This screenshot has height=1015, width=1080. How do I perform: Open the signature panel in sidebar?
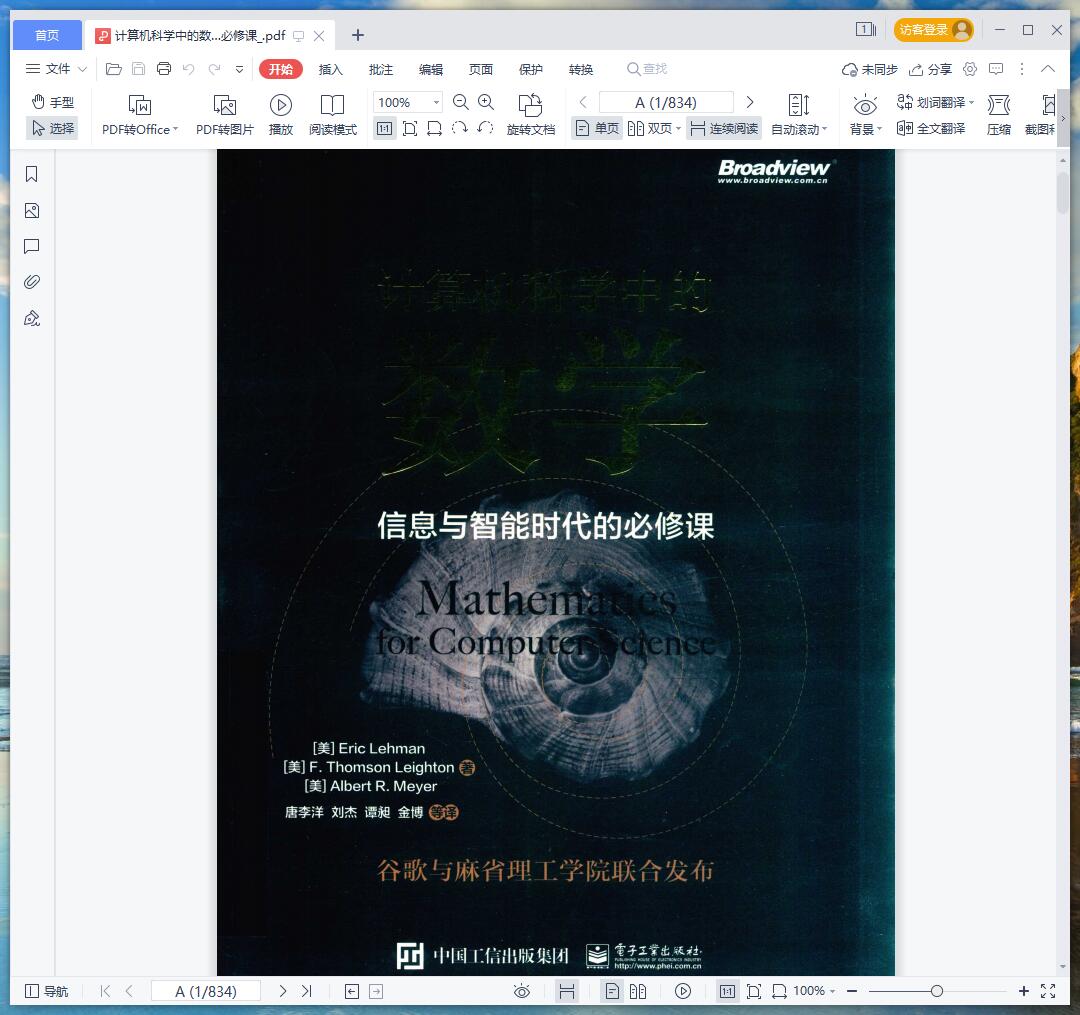(32, 318)
